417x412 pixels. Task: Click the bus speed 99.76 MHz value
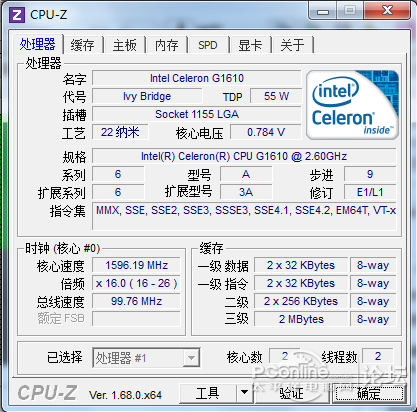tap(136, 301)
